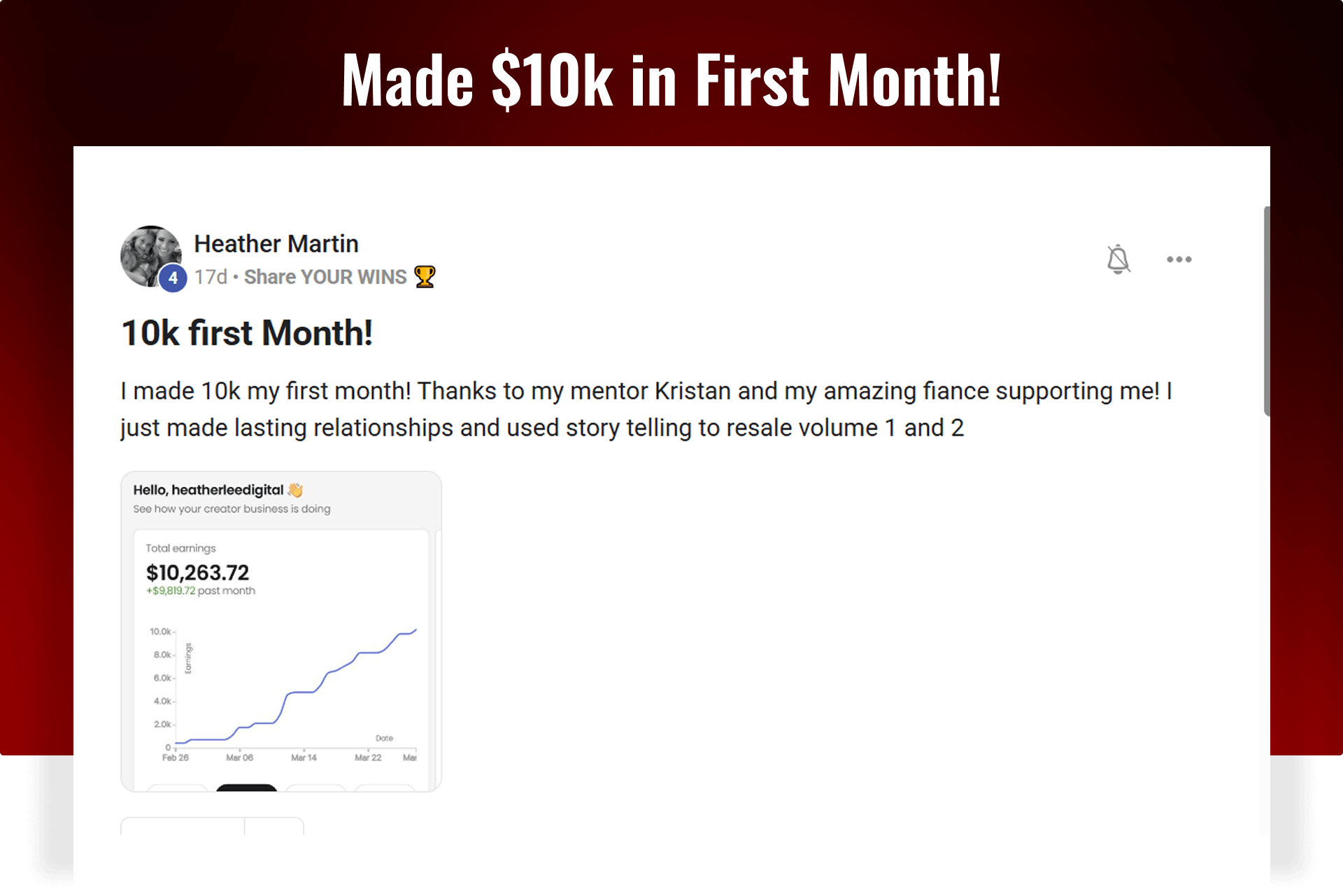Click the right segment of cut-off button
1343x896 pixels.
274,826
